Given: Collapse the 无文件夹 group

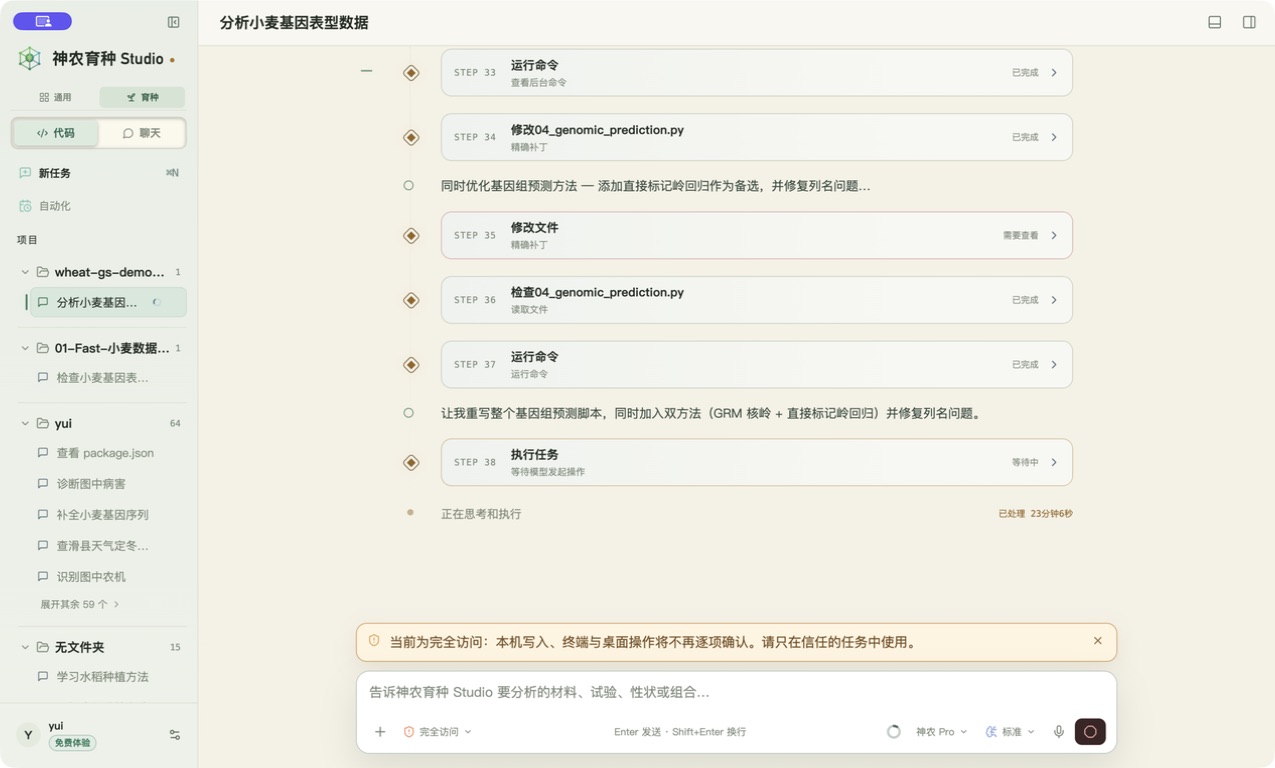Looking at the screenshot, I should pos(25,647).
